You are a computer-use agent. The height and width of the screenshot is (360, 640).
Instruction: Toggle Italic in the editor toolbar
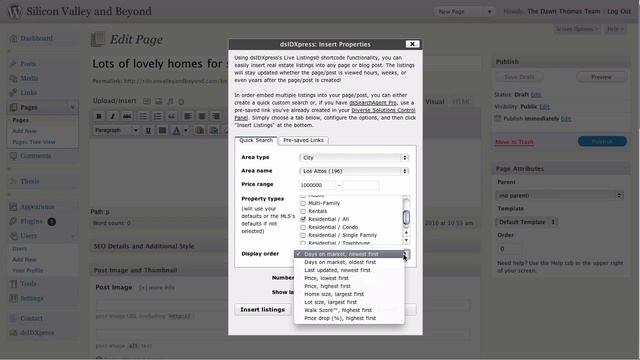(113, 116)
